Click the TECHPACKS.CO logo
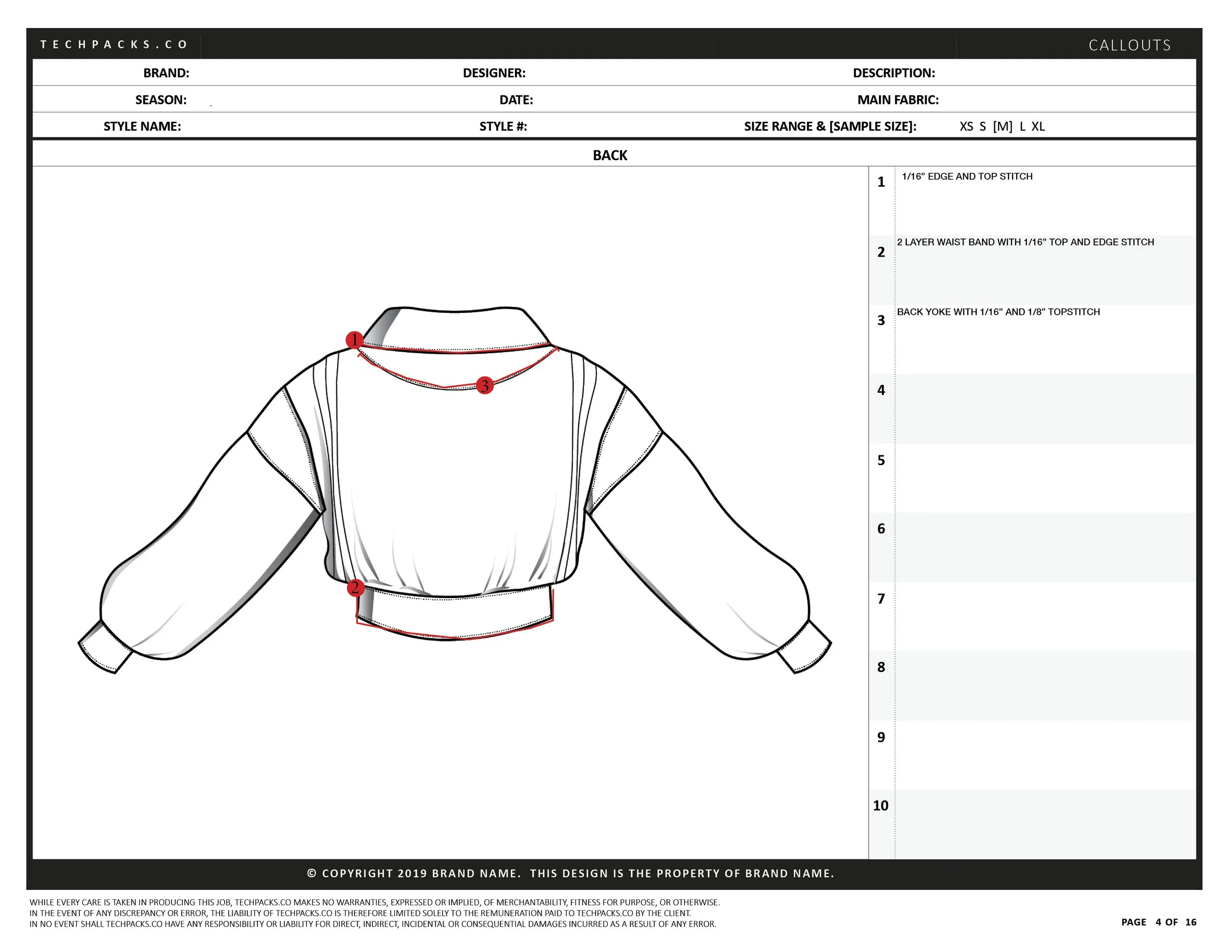Screen dimensions: 1232x952 point(114,44)
